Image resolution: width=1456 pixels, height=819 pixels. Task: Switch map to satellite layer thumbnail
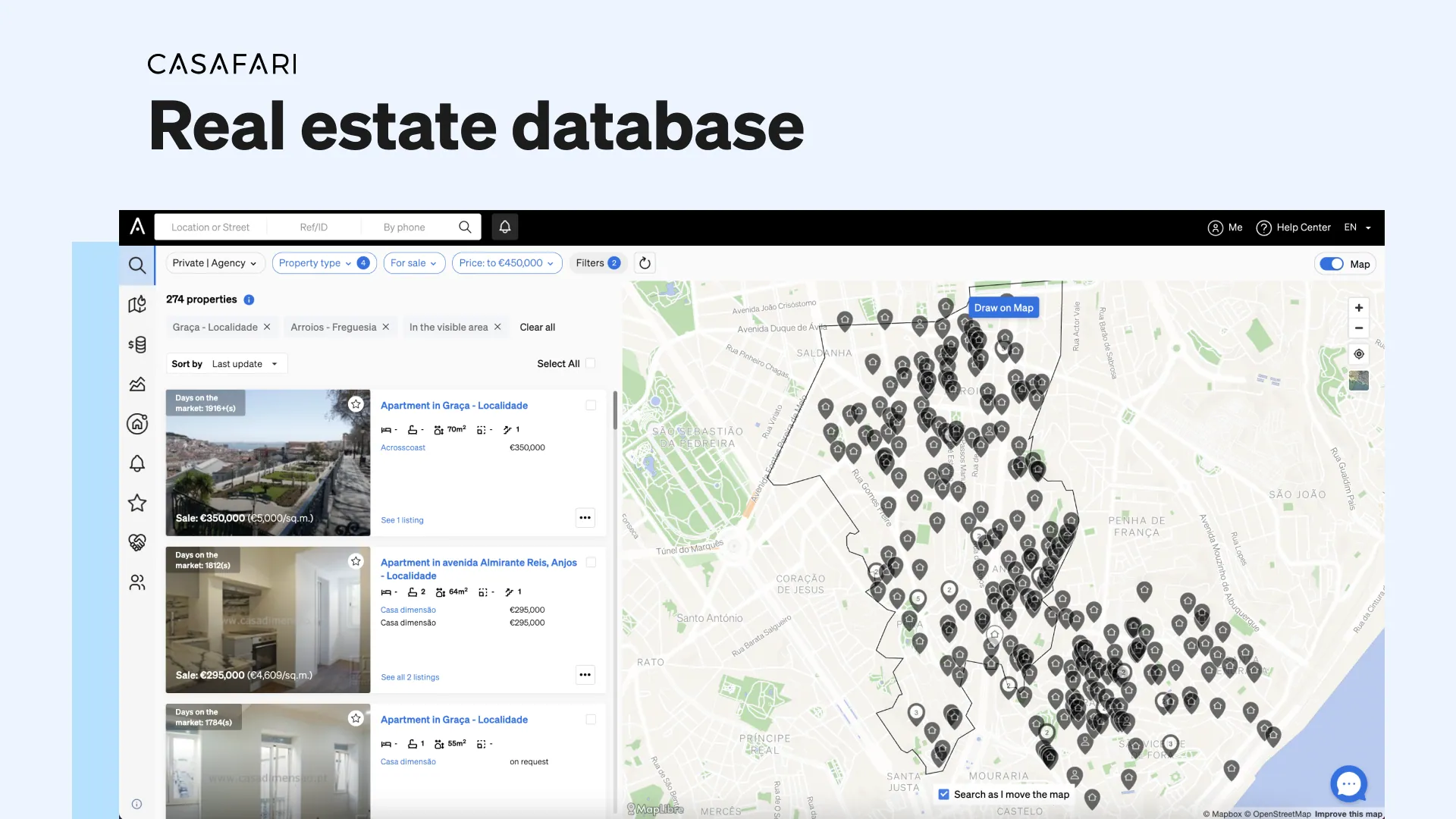pos(1359,381)
